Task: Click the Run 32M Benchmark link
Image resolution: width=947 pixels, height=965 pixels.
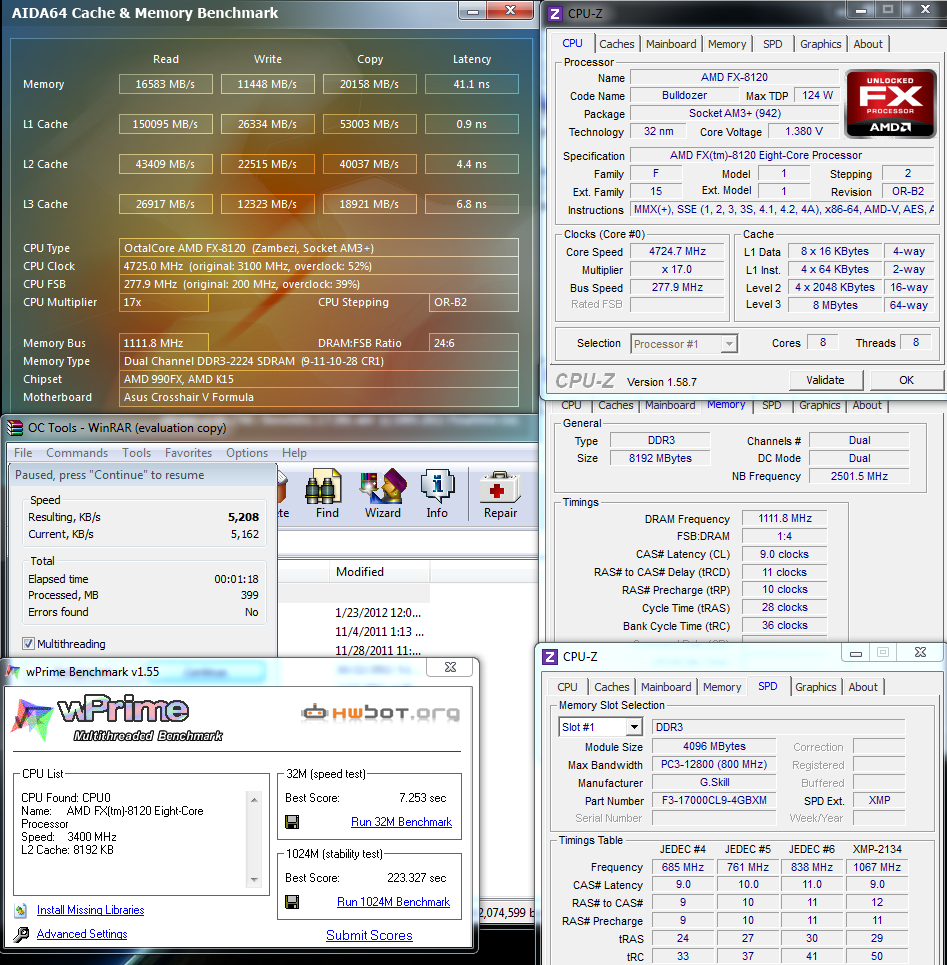Action: 401,822
